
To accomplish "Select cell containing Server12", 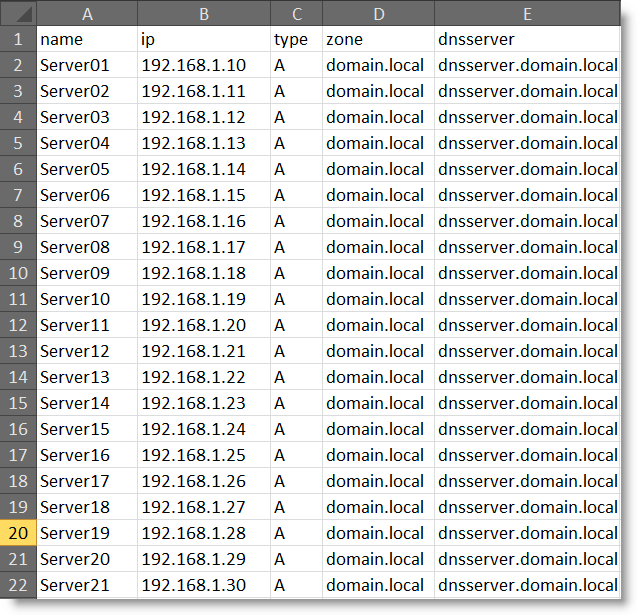I will [x=87, y=351].
